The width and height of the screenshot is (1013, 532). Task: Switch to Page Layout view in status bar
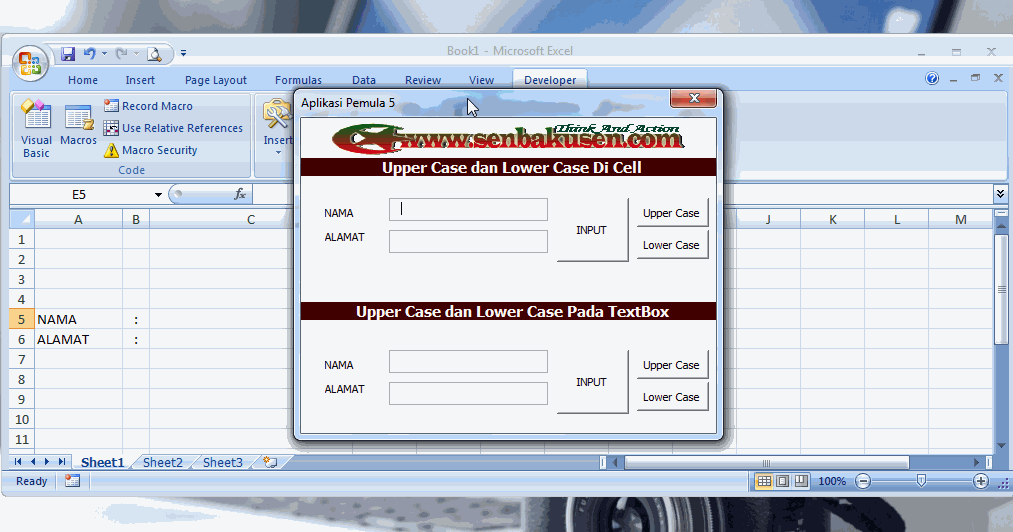click(x=783, y=481)
